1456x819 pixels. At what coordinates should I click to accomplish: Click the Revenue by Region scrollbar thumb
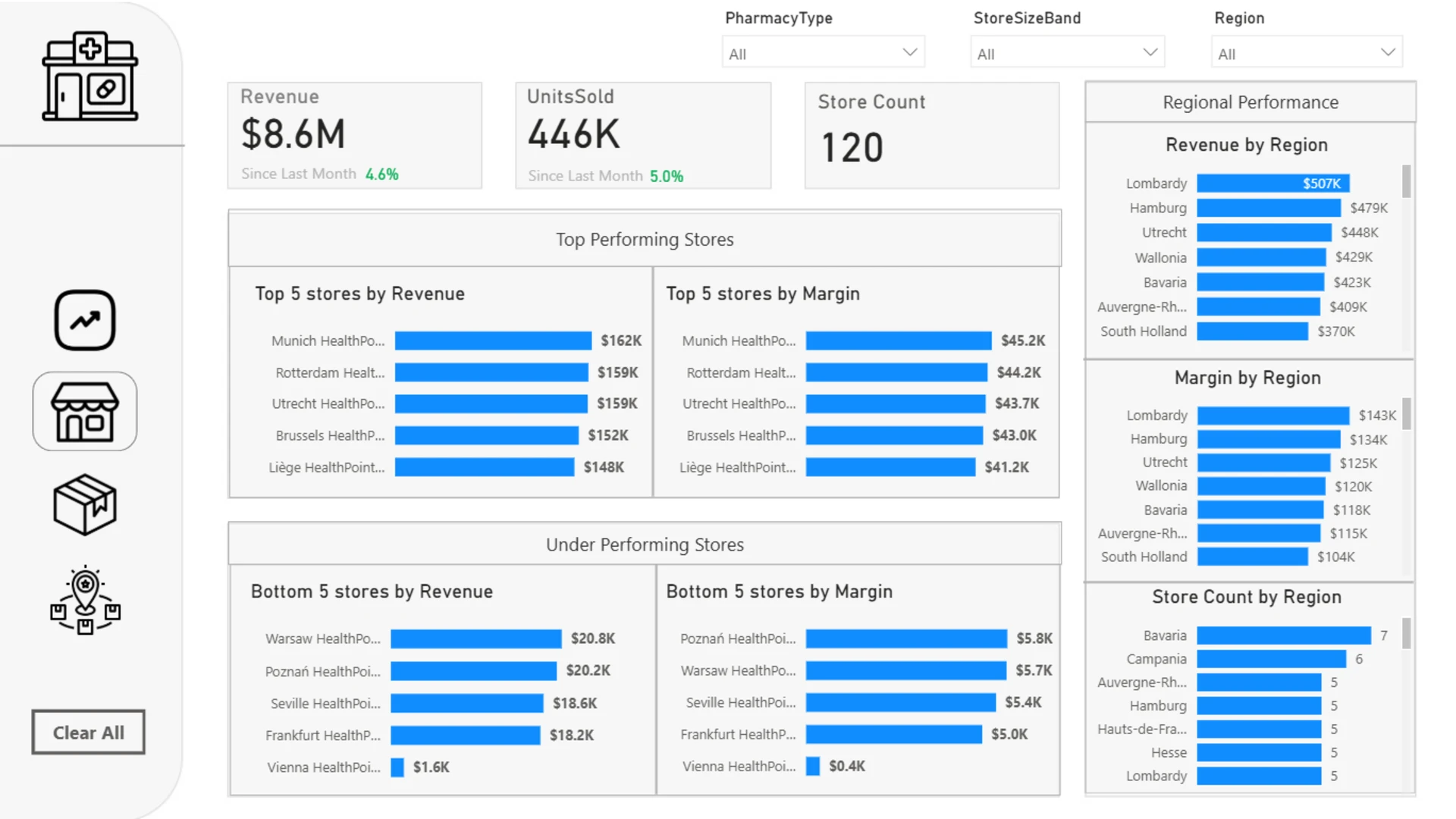tap(1407, 182)
